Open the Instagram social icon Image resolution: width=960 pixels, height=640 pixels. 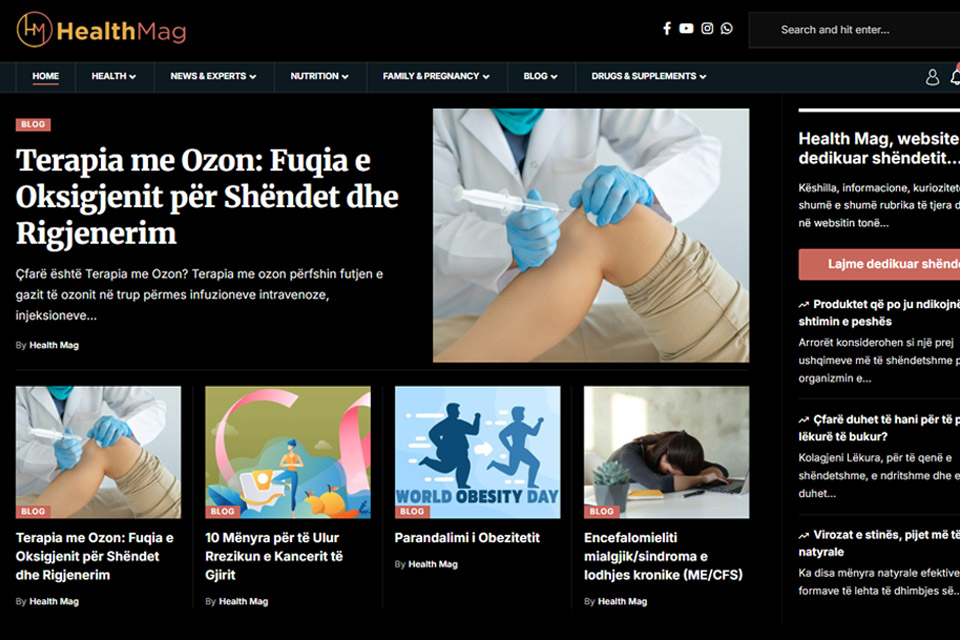coord(707,29)
